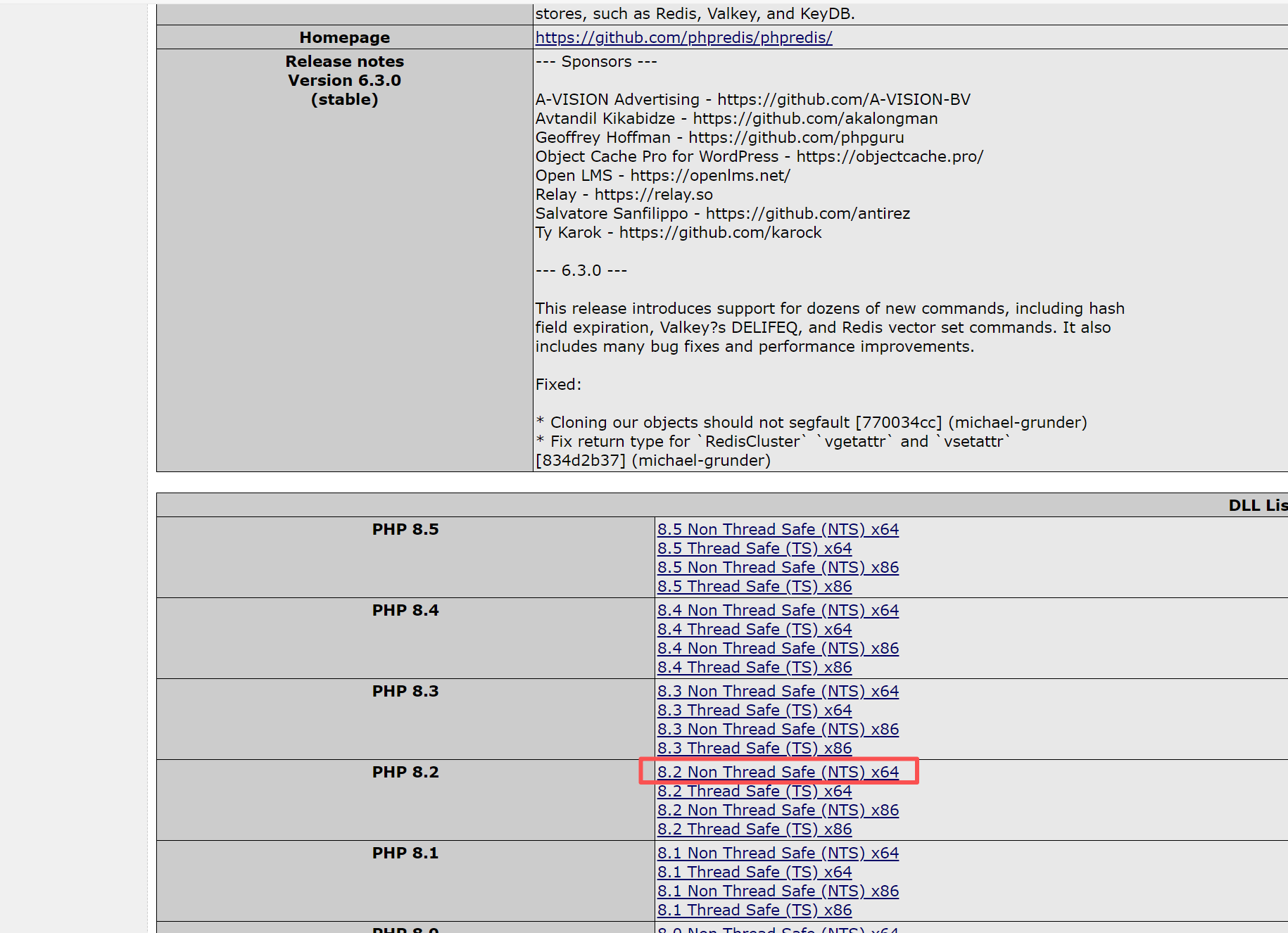Open the phpredis GitHub homepage link

pos(683,37)
